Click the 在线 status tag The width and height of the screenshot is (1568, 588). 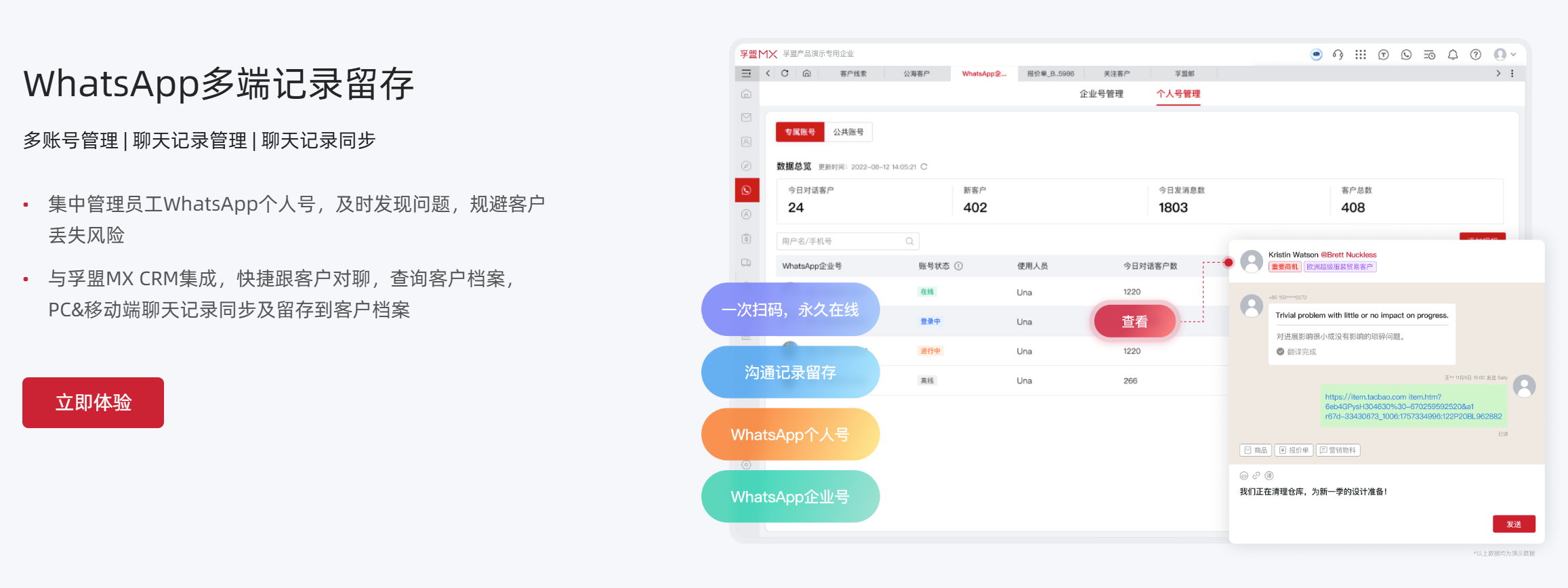point(927,292)
